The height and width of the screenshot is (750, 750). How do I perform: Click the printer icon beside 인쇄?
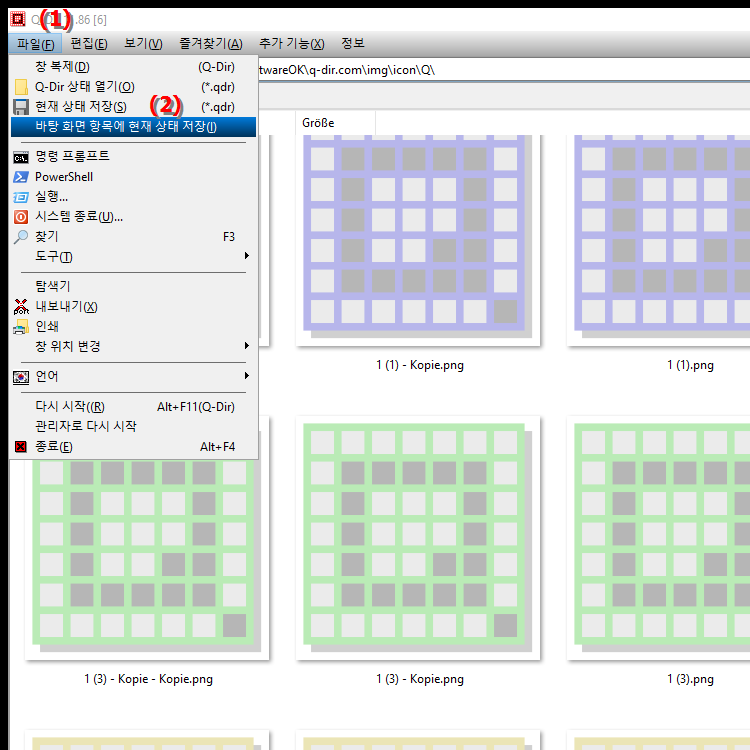[21, 327]
